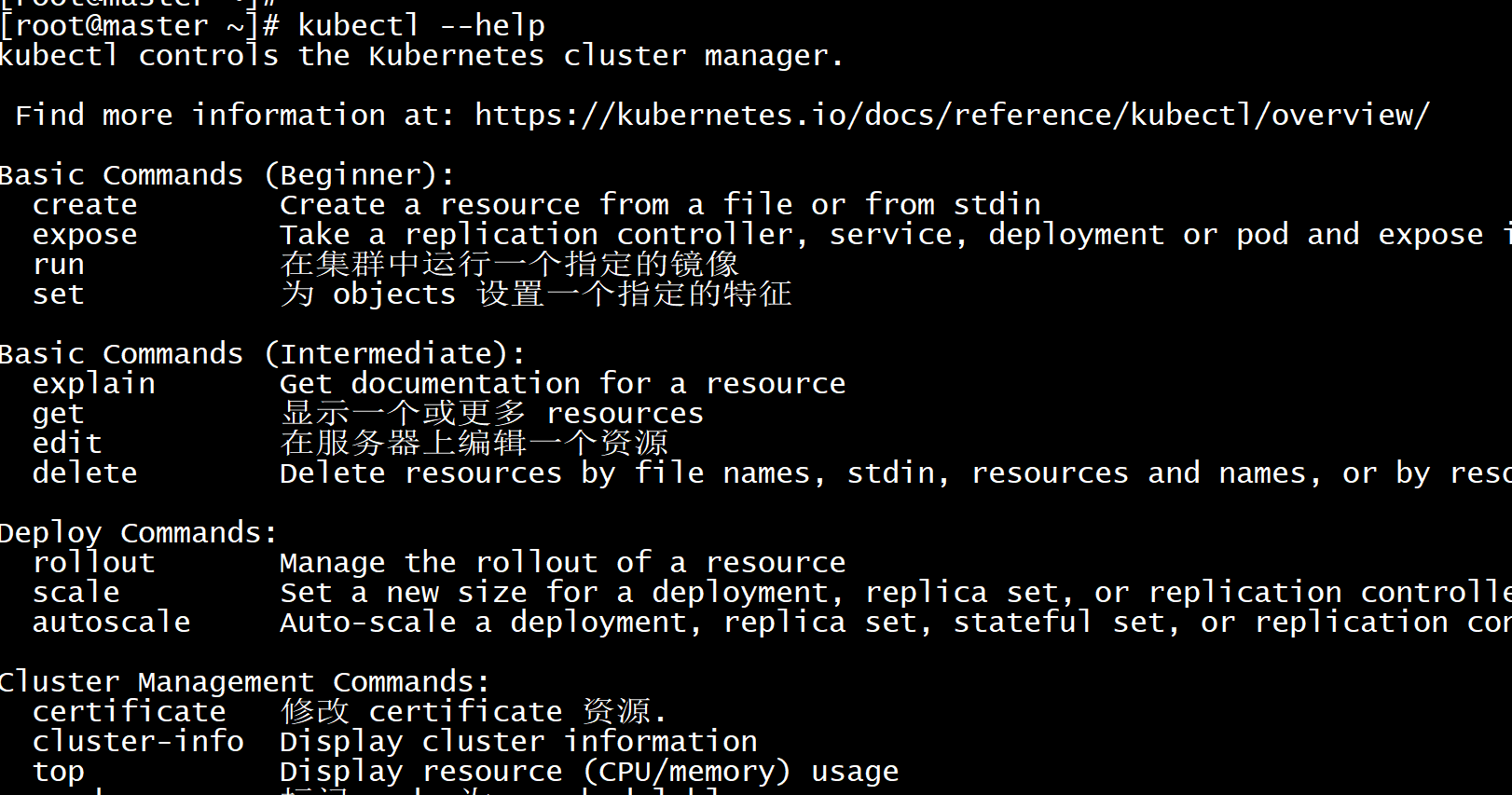Click the 'explain' command name
Screen dimensions: 1512x795
(94, 383)
